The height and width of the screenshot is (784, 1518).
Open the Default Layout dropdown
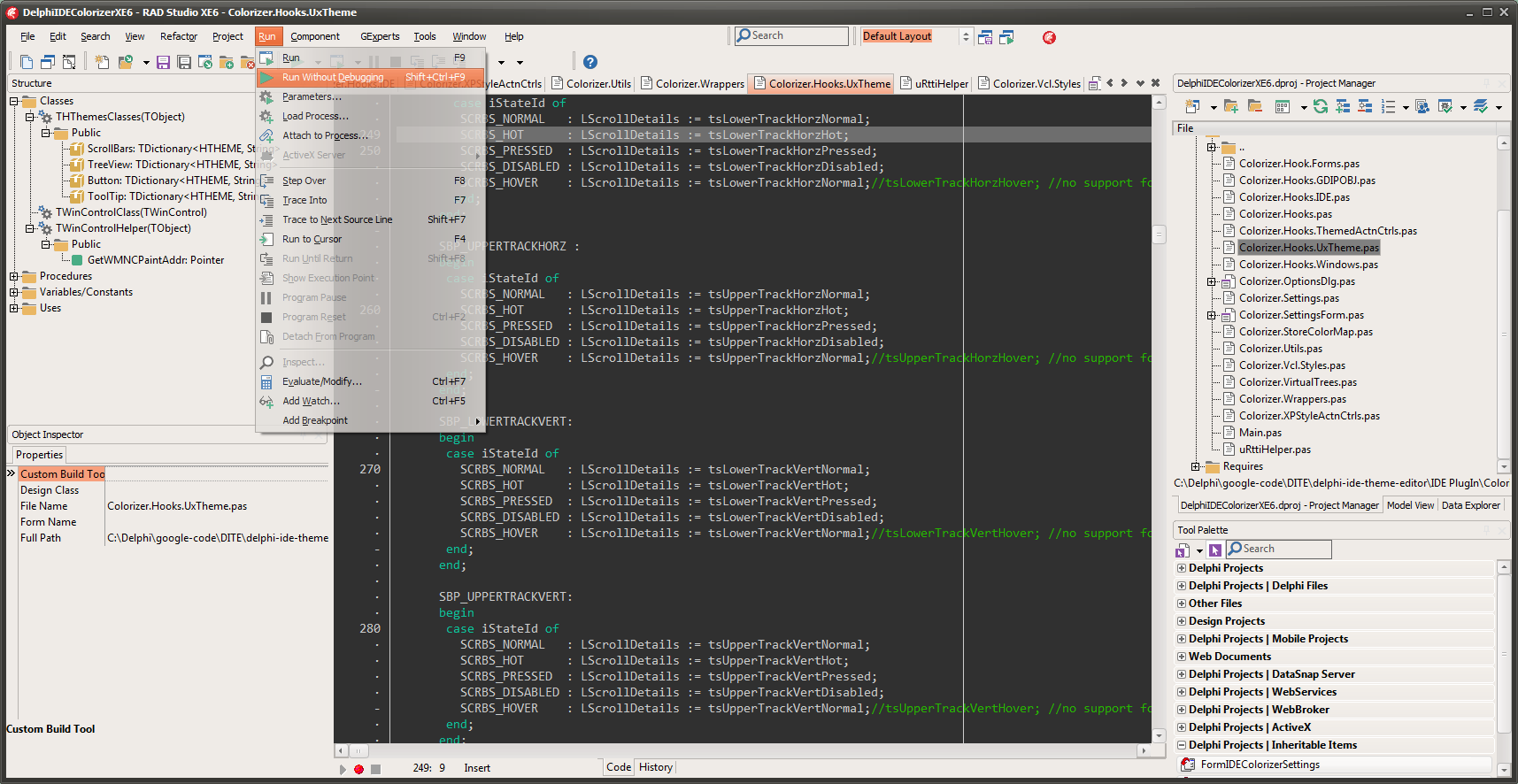click(x=966, y=36)
